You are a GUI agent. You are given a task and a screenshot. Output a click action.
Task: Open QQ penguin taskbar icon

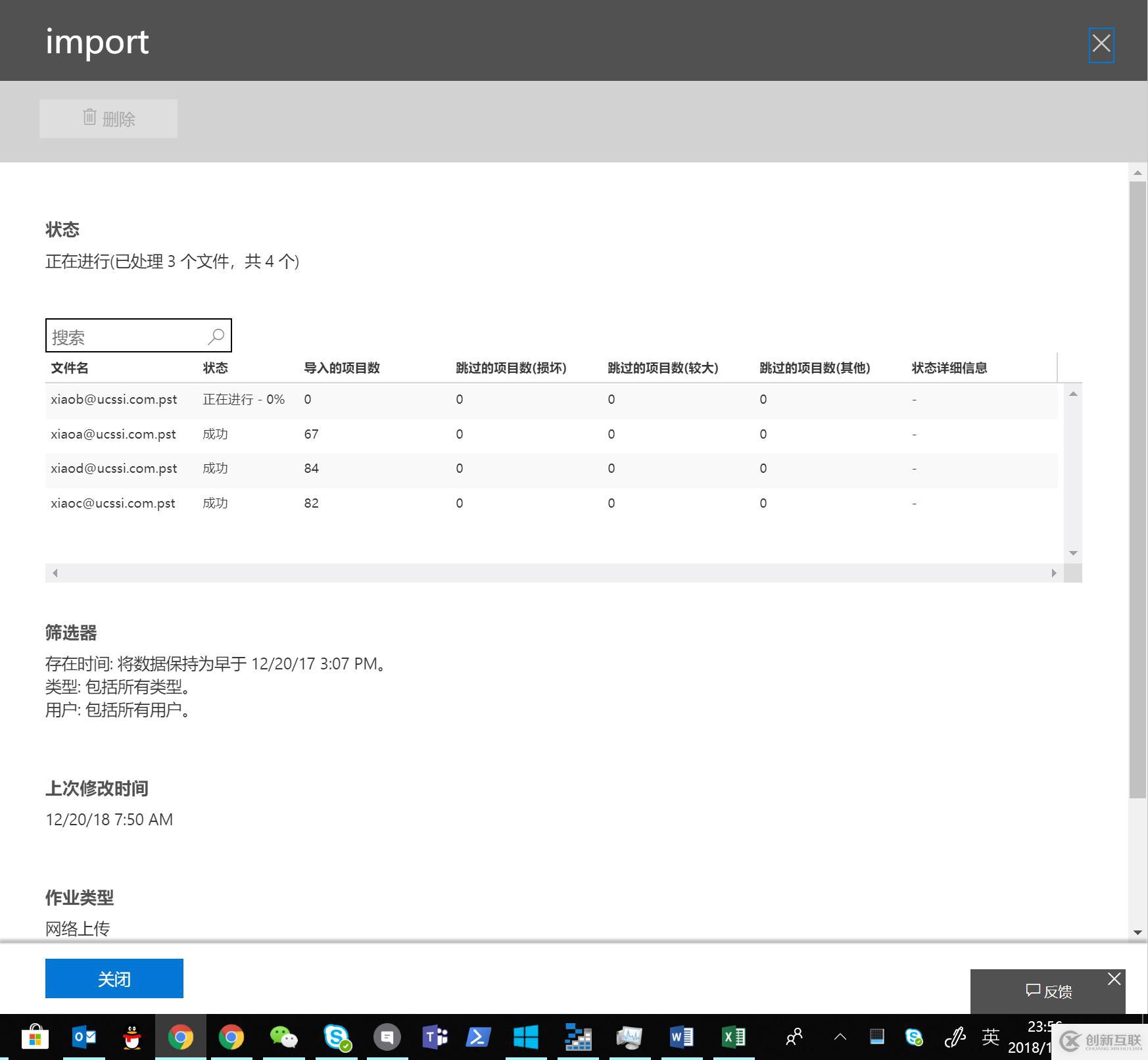132,1038
